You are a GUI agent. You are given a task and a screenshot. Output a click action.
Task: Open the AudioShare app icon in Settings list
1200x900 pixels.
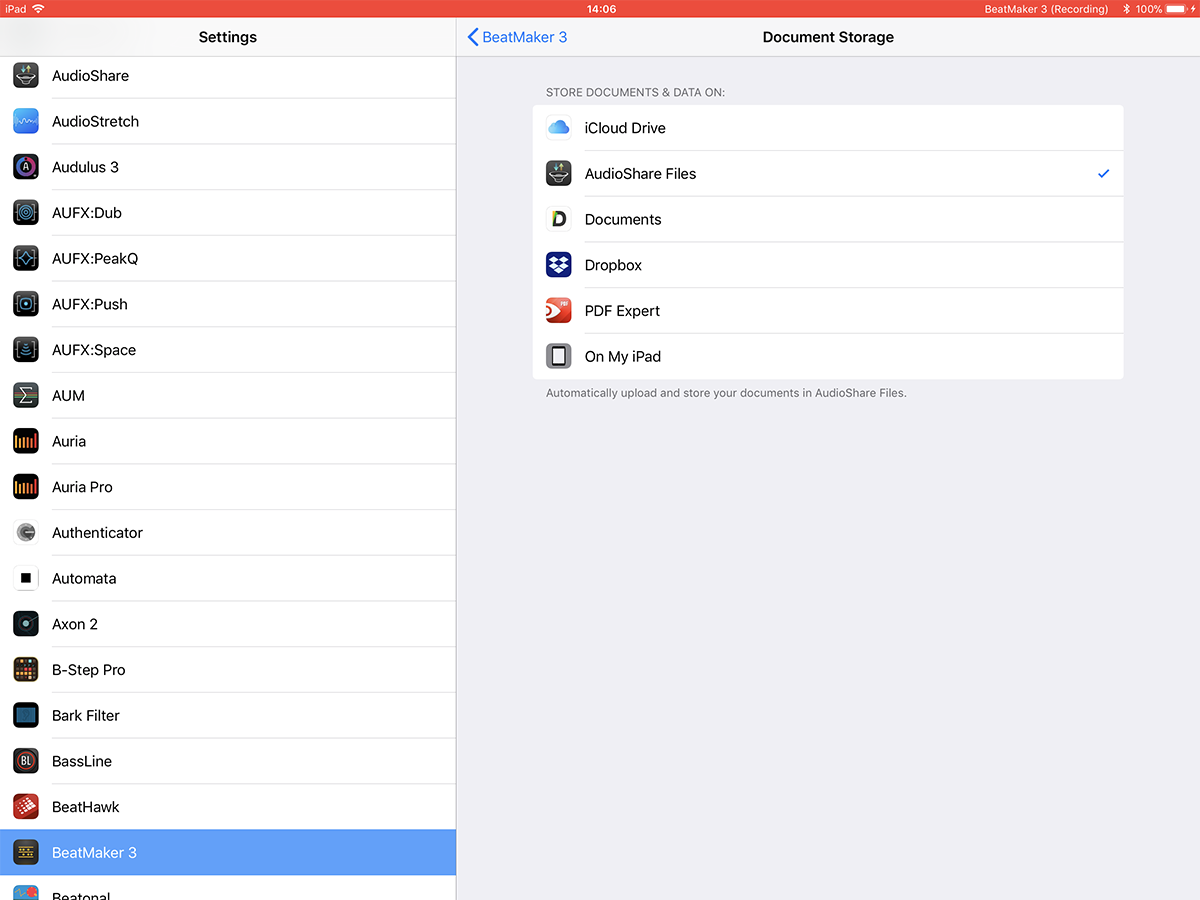click(x=26, y=76)
